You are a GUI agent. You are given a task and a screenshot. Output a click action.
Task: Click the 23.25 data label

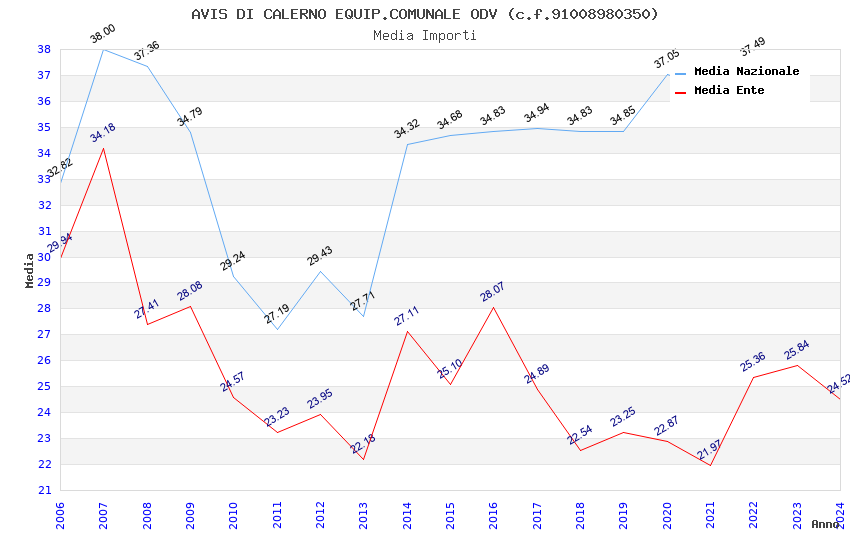pos(622,417)
